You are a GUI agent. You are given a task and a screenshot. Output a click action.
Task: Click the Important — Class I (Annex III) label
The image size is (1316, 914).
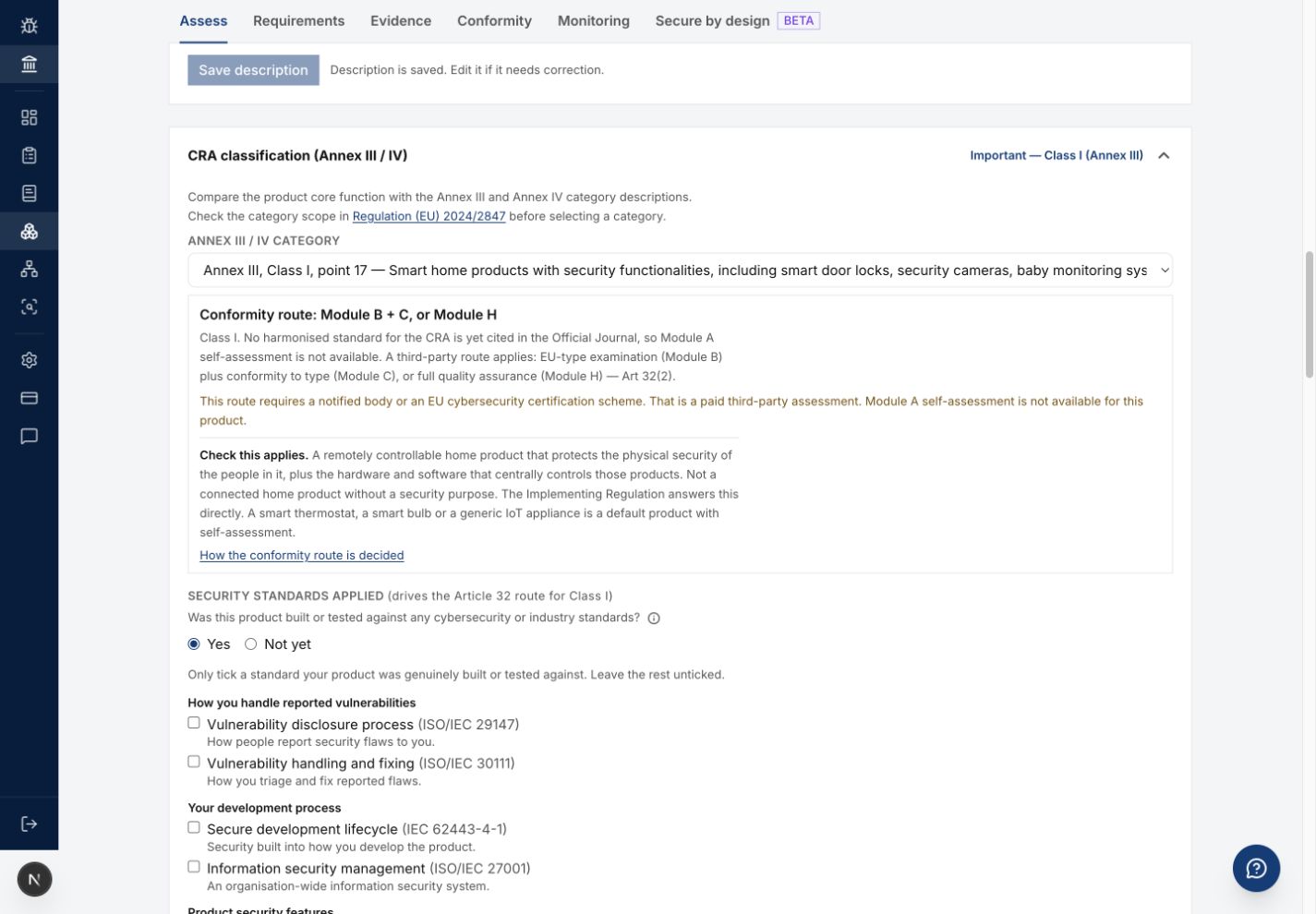[1056, 155]
